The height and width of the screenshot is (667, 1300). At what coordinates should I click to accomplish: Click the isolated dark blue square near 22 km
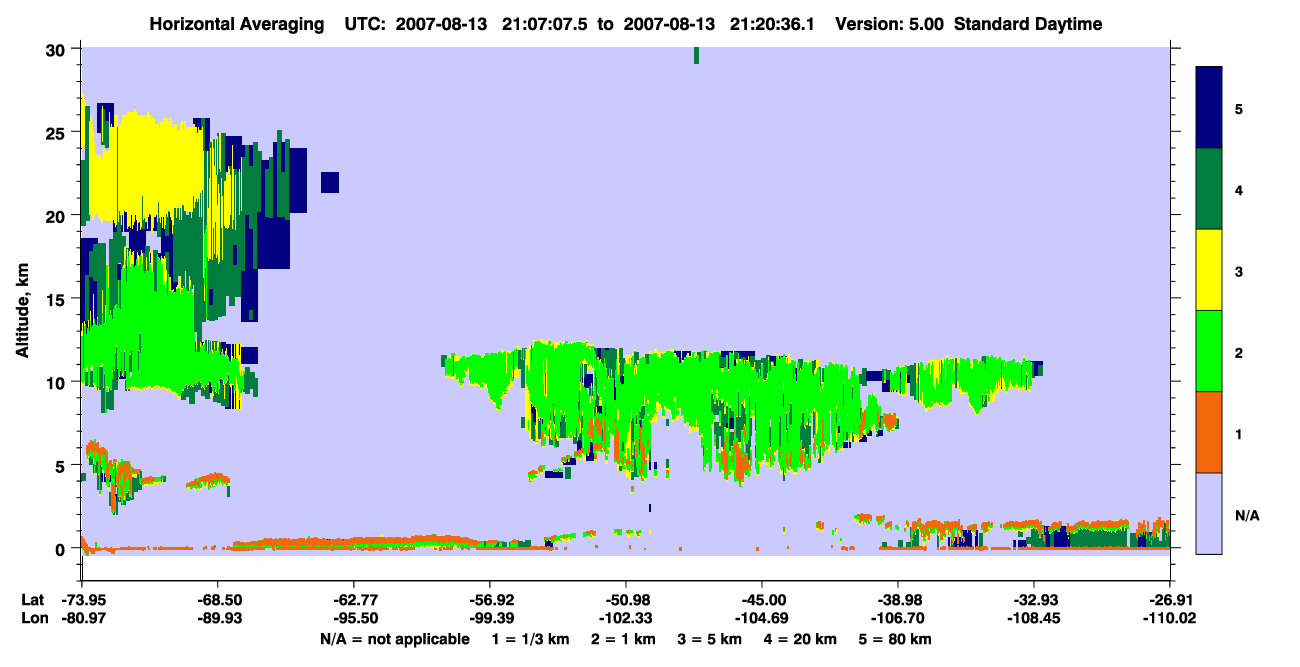(x=330, y=182)
